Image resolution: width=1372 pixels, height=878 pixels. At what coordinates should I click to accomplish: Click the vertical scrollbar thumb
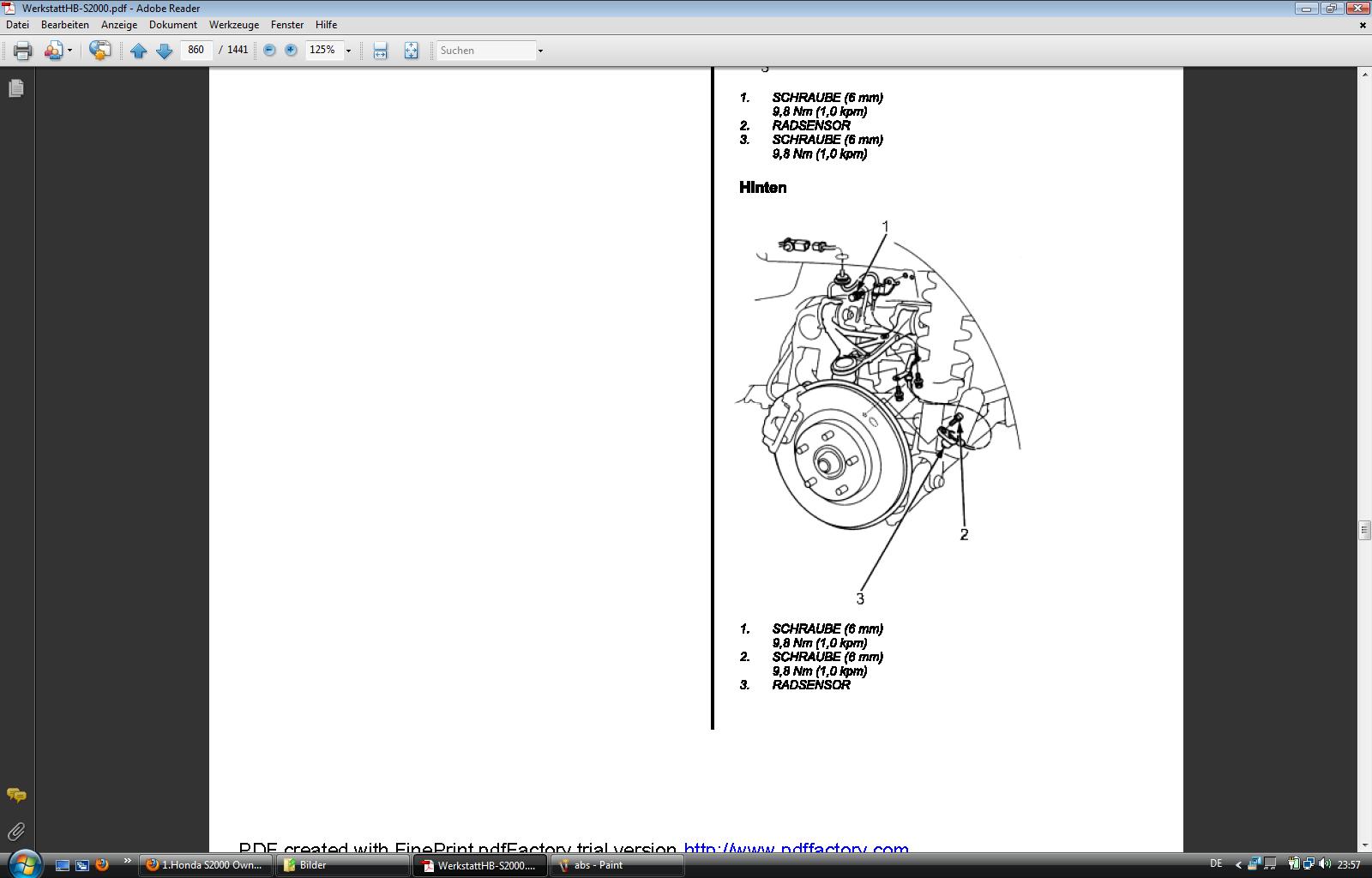point(1363,529)
